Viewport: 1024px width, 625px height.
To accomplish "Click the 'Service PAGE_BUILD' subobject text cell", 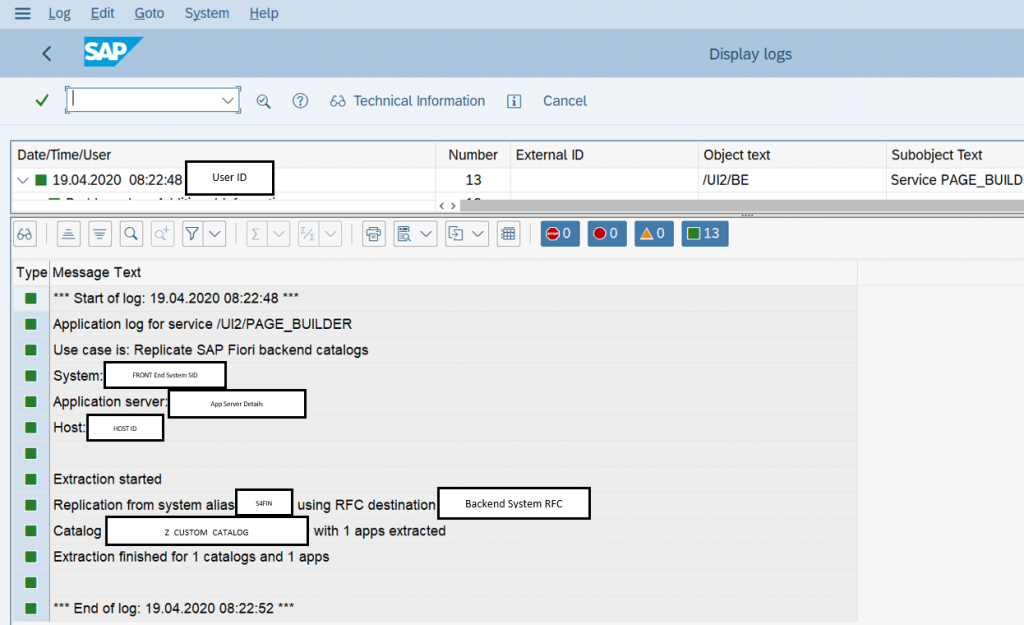I will pos(957,180).
